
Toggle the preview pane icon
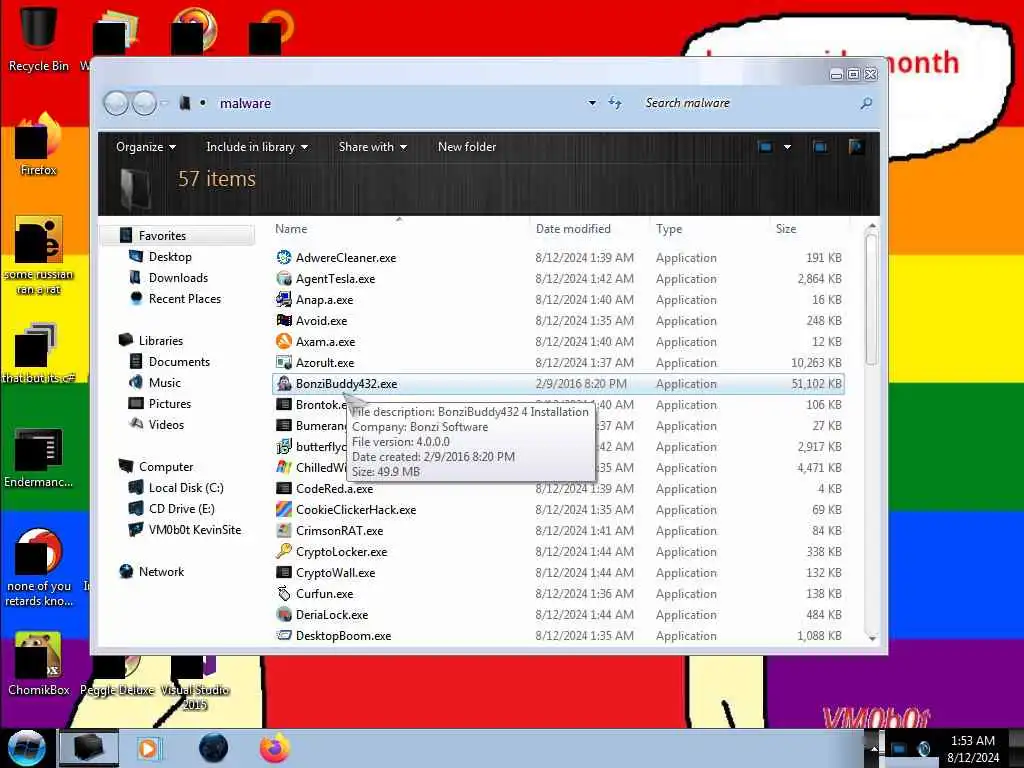coord(820,147)
